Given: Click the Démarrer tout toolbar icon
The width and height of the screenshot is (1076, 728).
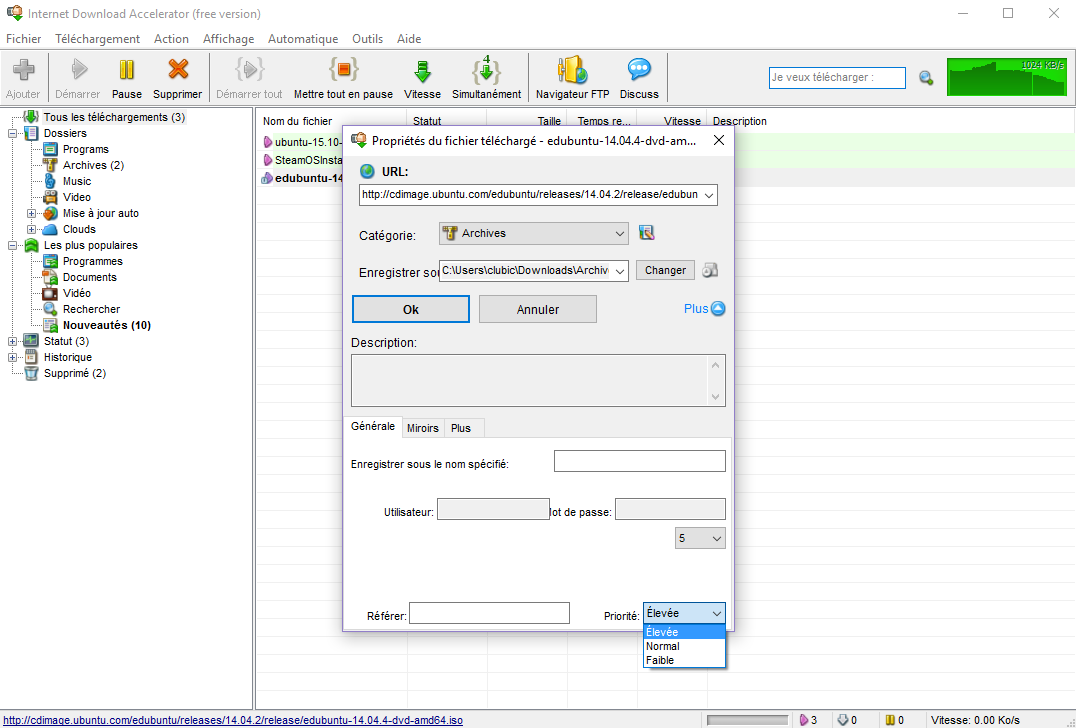Looking at the screenshot, I should [250, 70].
